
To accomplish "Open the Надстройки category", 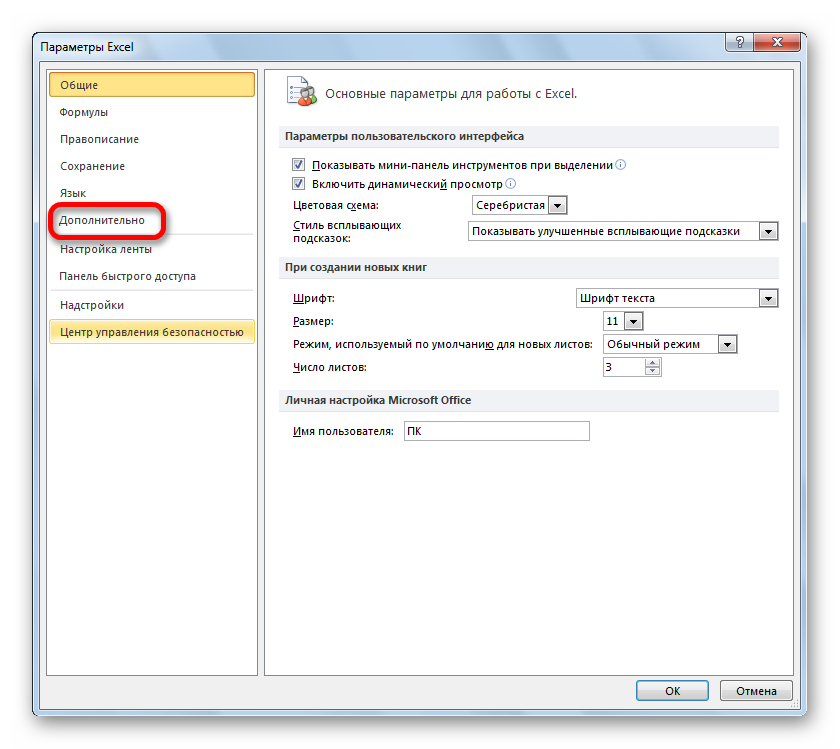I will coord(152,305).
